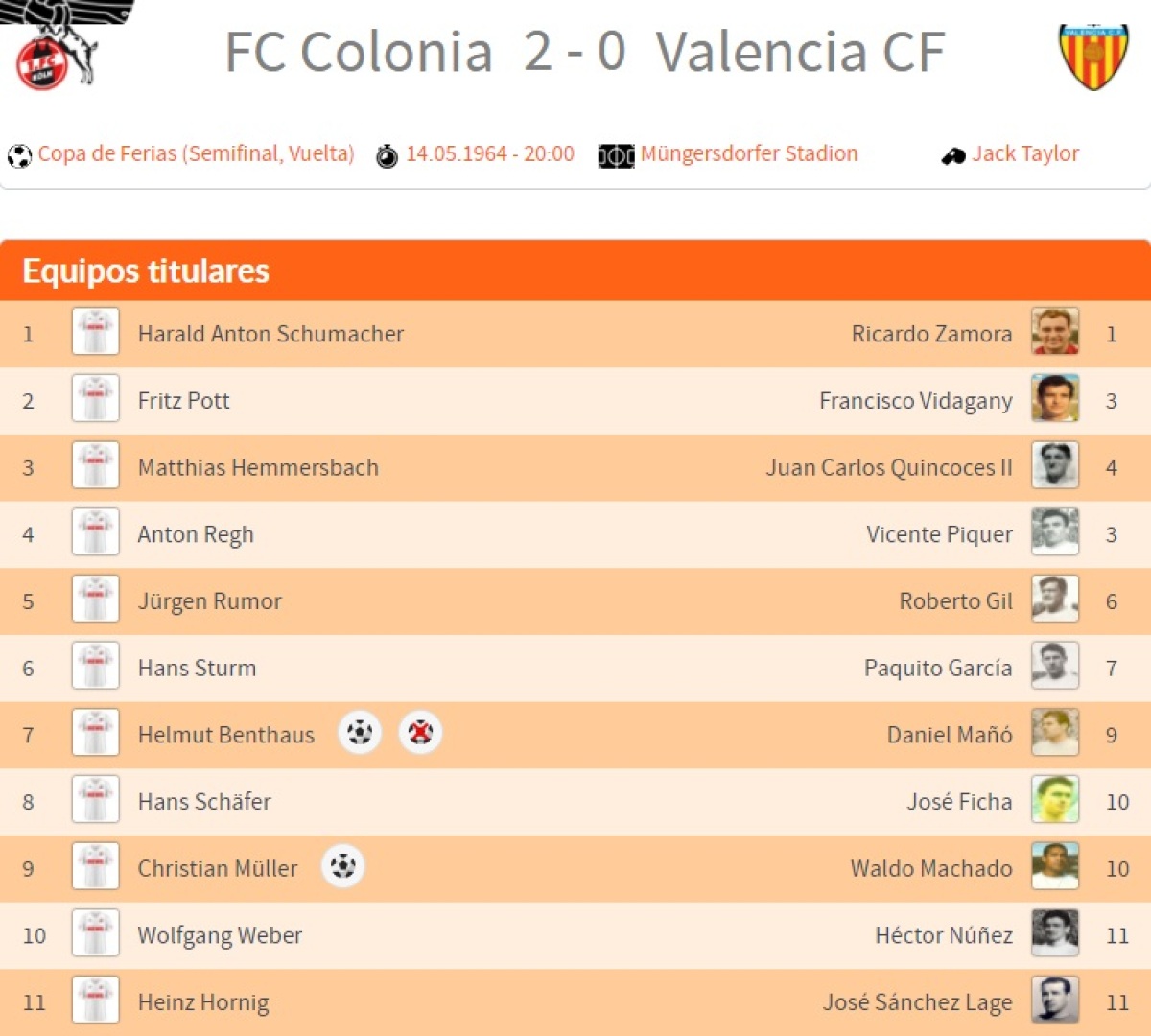Click the whistle icon beside Jack Taylor
The width and height of the screenshot is (1151, 1036).
[x=953, y=155]
